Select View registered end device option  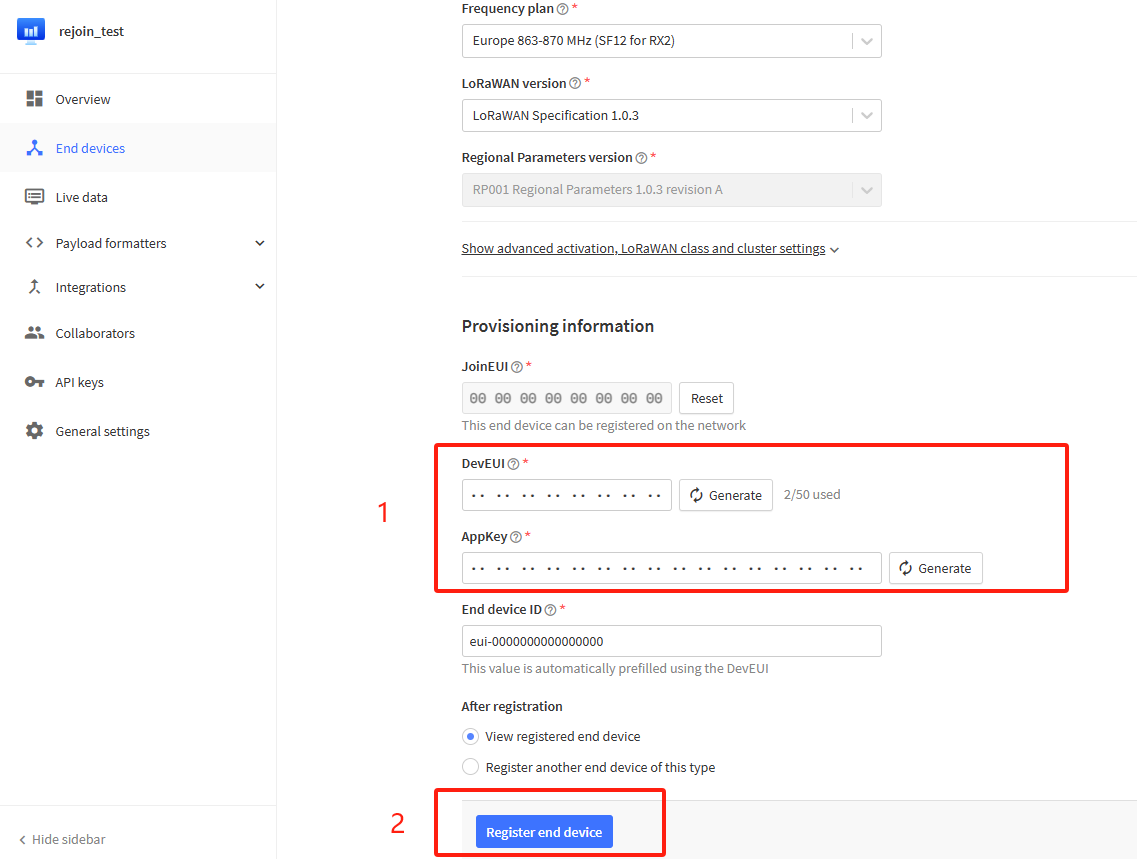(x=471, y=736)
